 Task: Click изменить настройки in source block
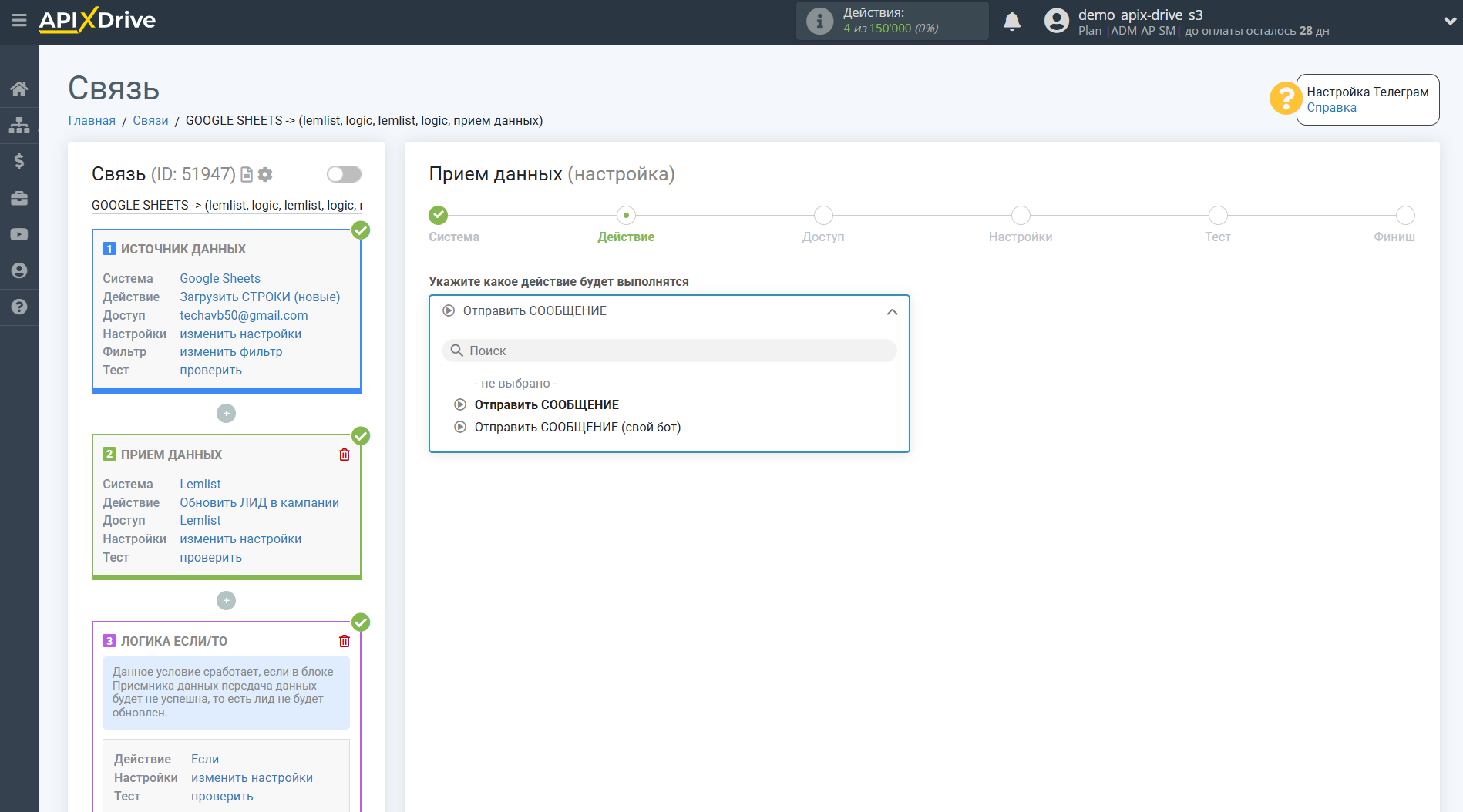[240, 334]
